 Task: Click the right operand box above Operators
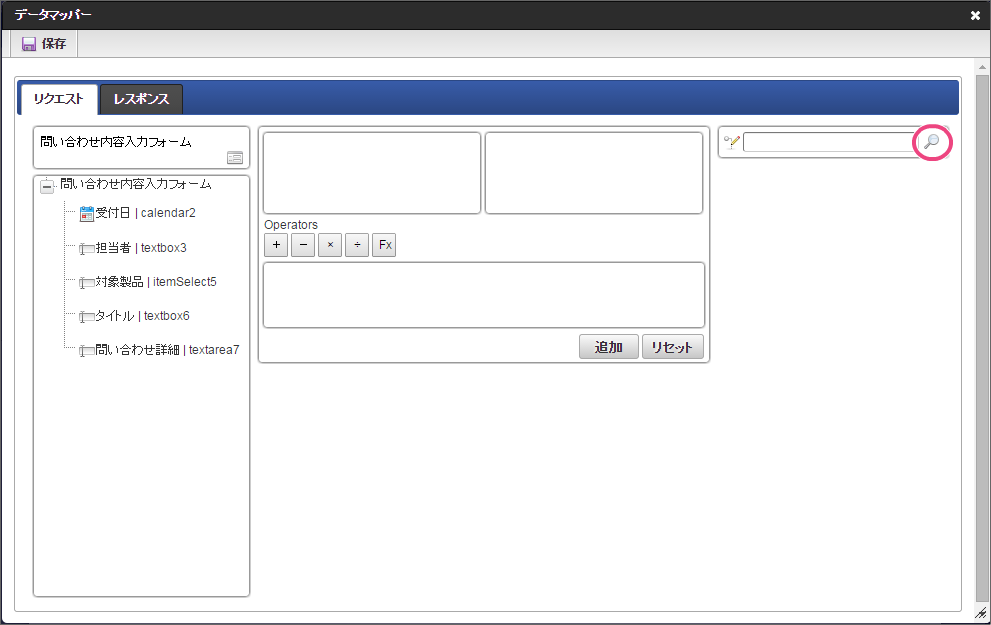click(x=594, y=173)
